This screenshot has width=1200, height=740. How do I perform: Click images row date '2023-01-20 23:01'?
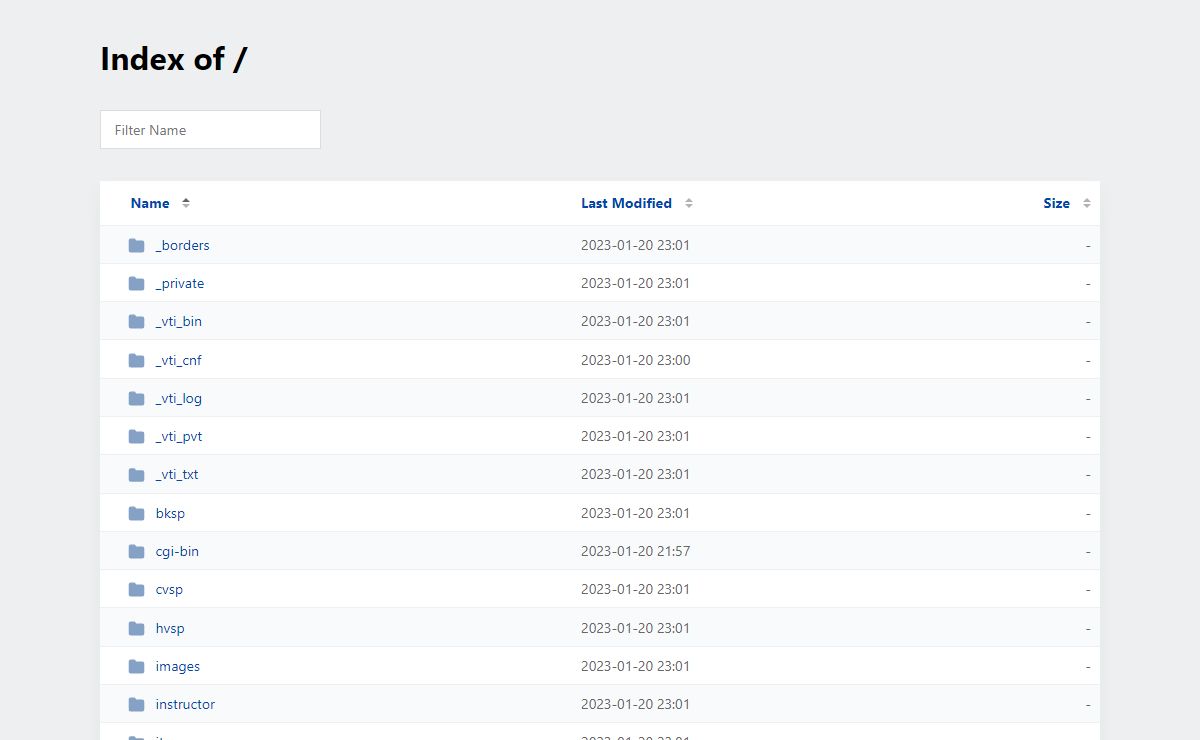click(636, 667)
